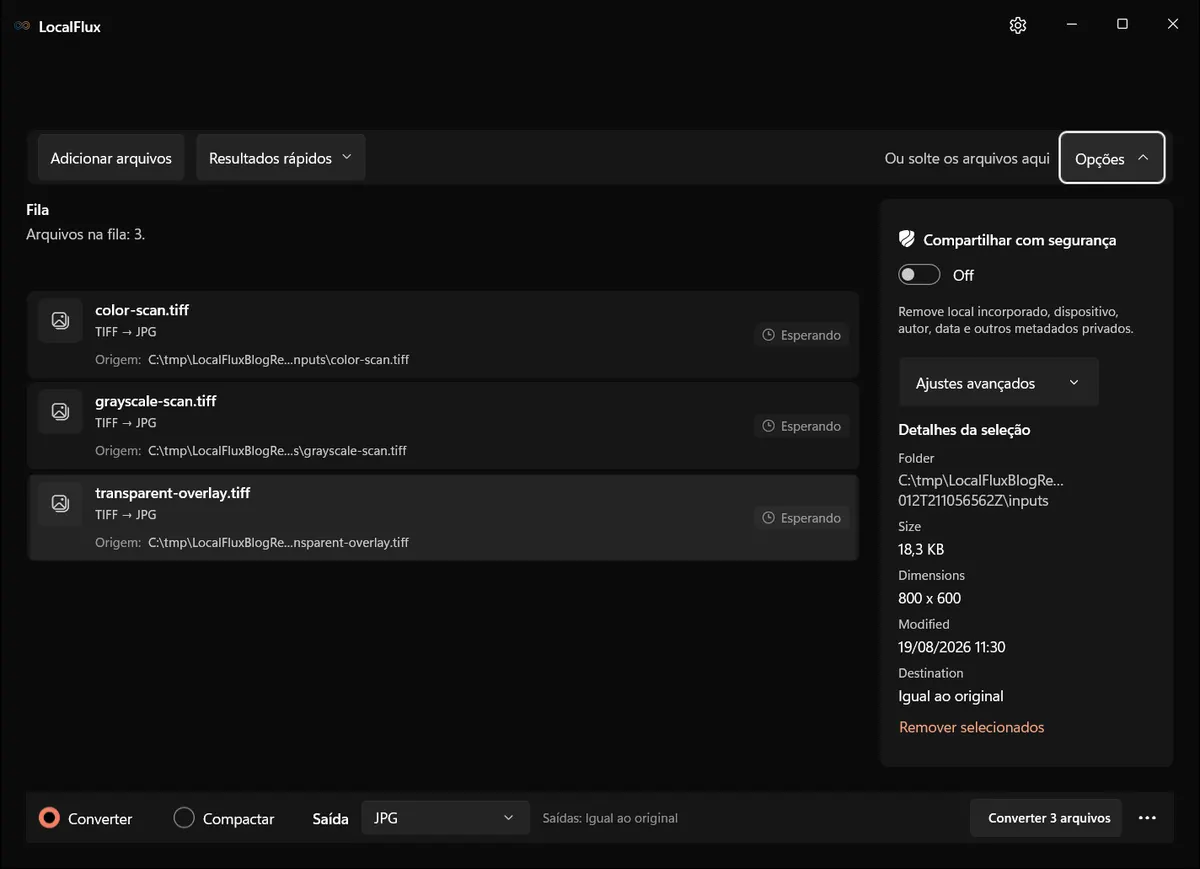Click clock icon in transparent-overlay.tiff status badge
Image resolution: width=1200 pixels, height=869 pixels.
(769, 518)
